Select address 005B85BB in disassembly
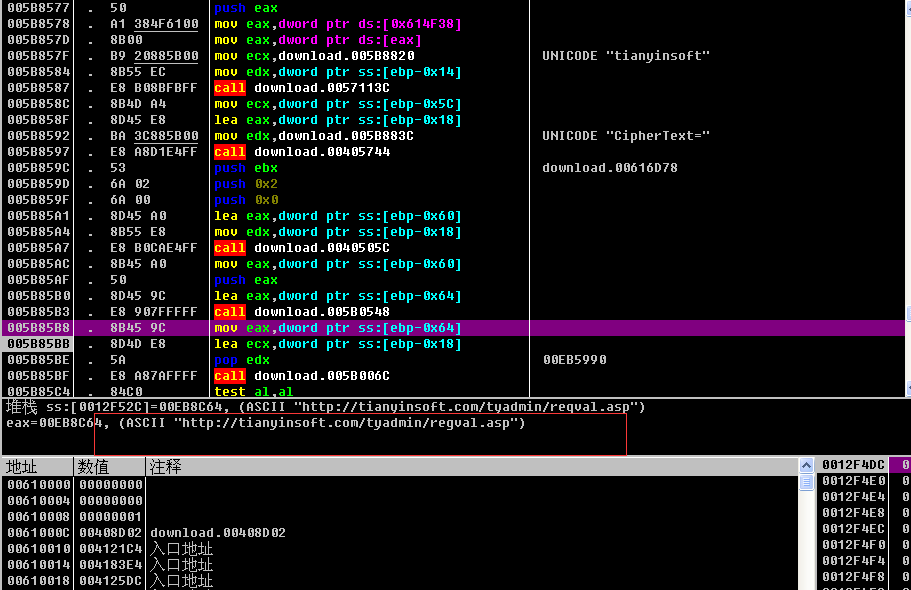911x590 pixels. click(x=39, y=344)
